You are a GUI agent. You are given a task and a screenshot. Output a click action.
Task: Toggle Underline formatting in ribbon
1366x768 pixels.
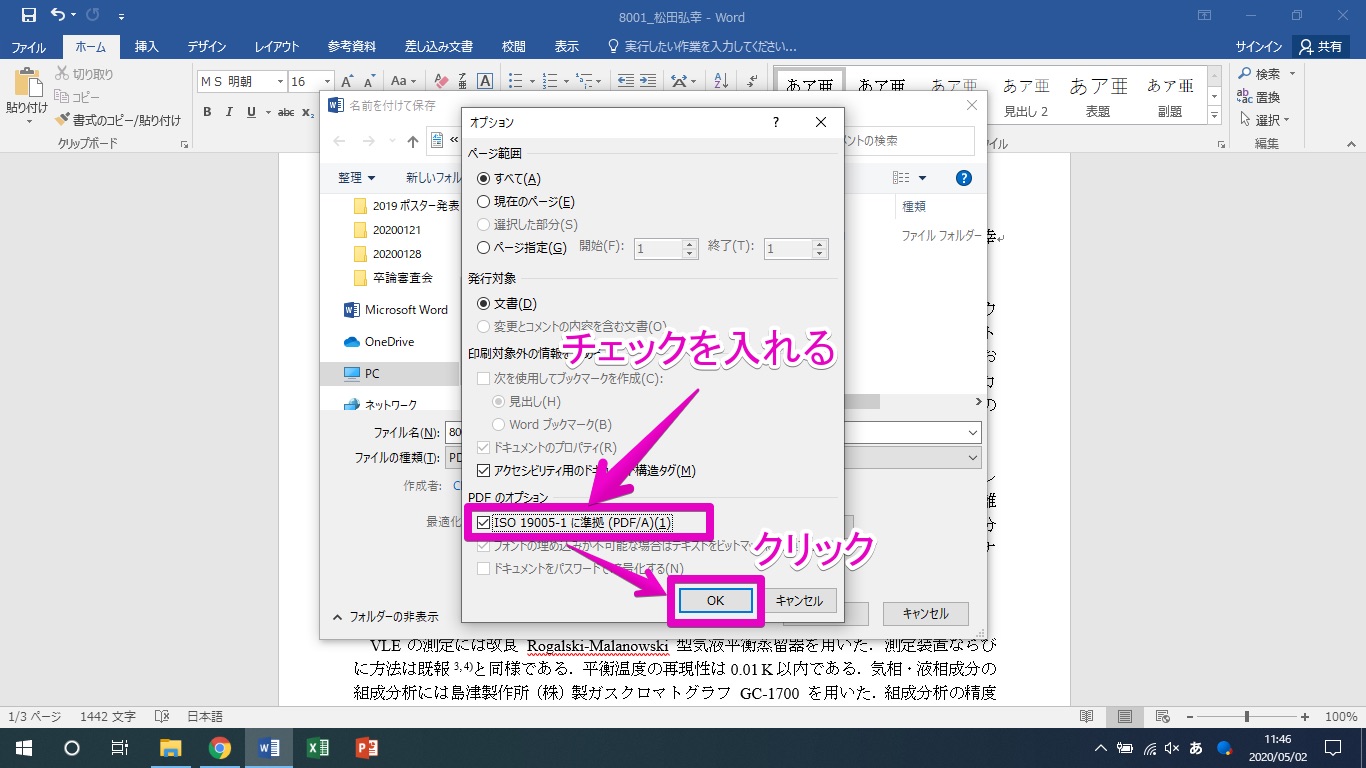(x=251, y=112)
